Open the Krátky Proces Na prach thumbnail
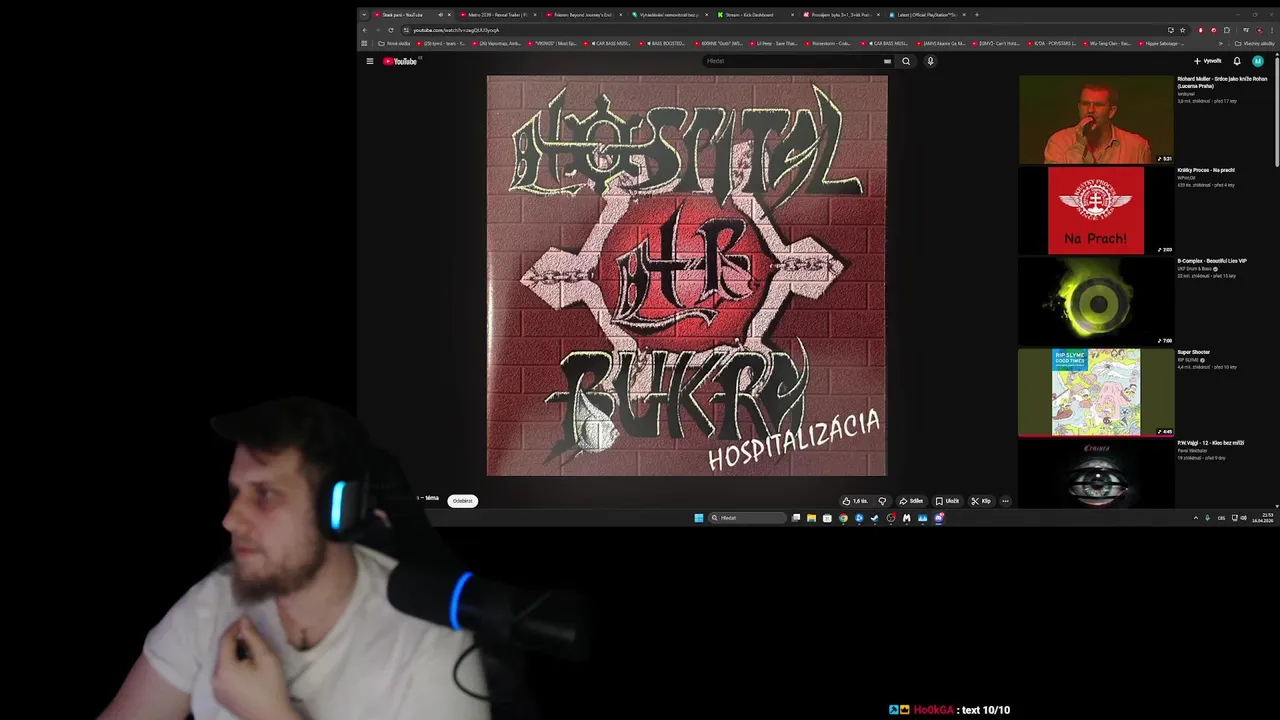Screen dimensions: 1280x720 pyautogui.click(x=1096, y=210)
